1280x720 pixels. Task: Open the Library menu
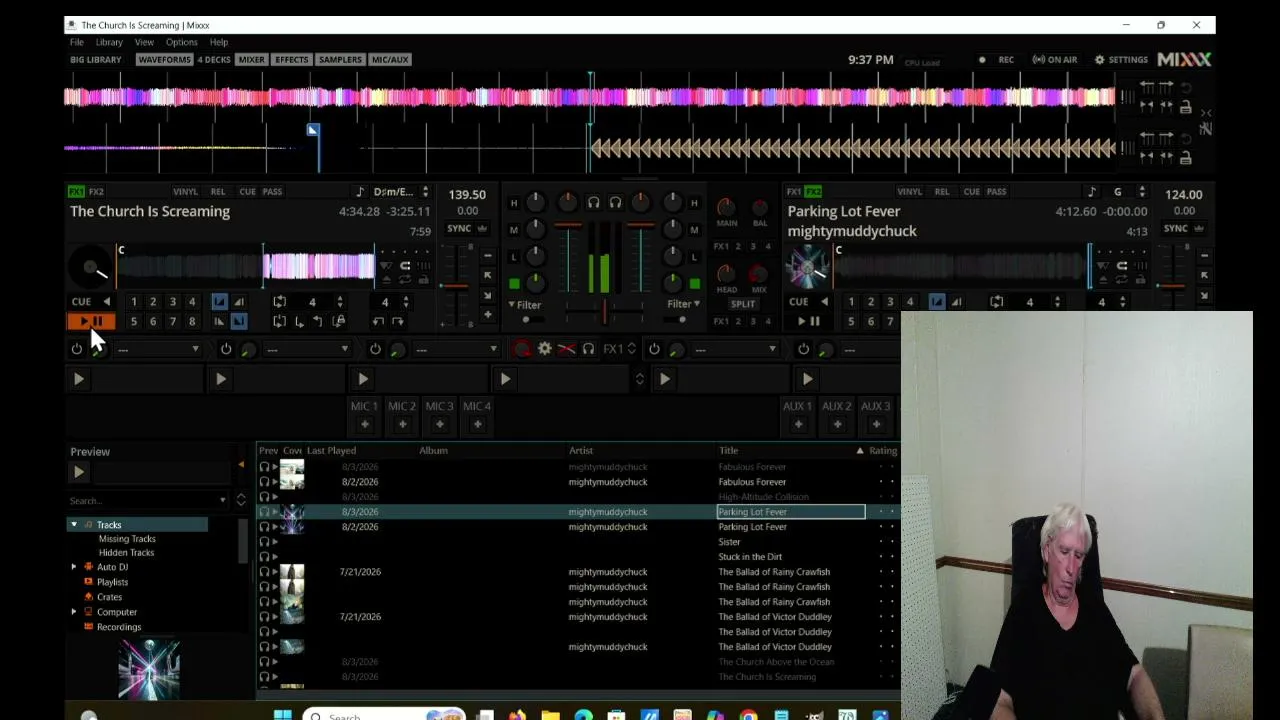tap(109, 42)
